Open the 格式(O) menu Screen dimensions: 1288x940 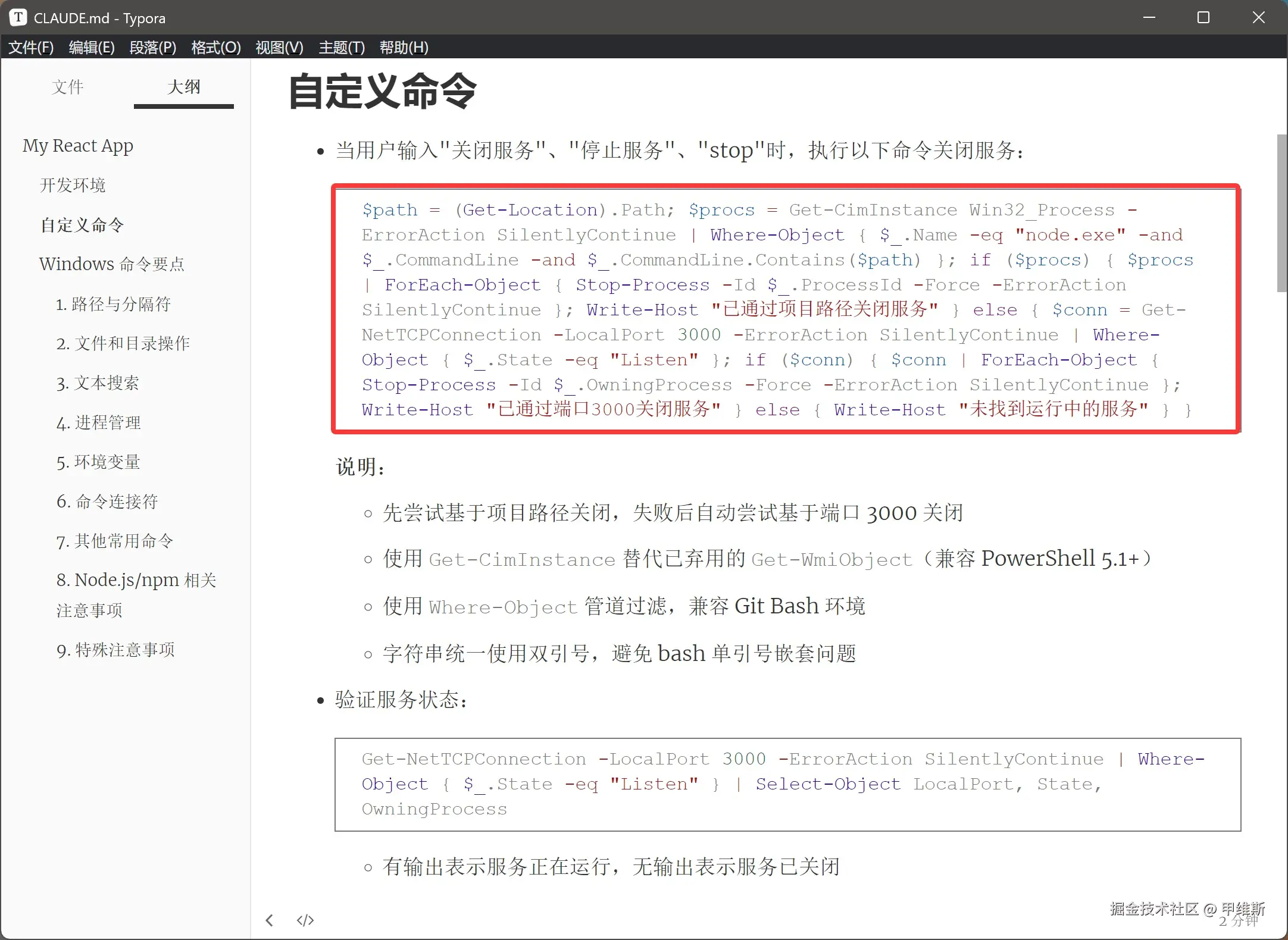point(215,47)
